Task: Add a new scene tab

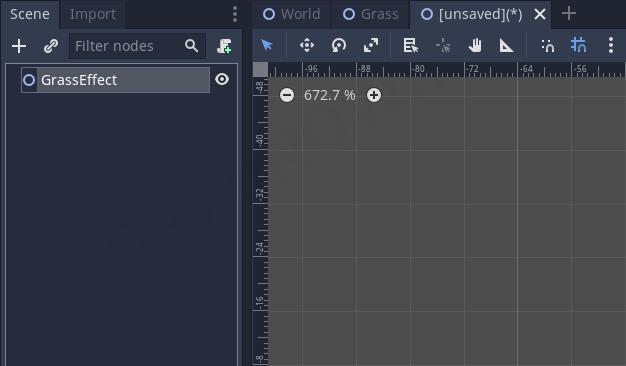Action: click(569, 14)
